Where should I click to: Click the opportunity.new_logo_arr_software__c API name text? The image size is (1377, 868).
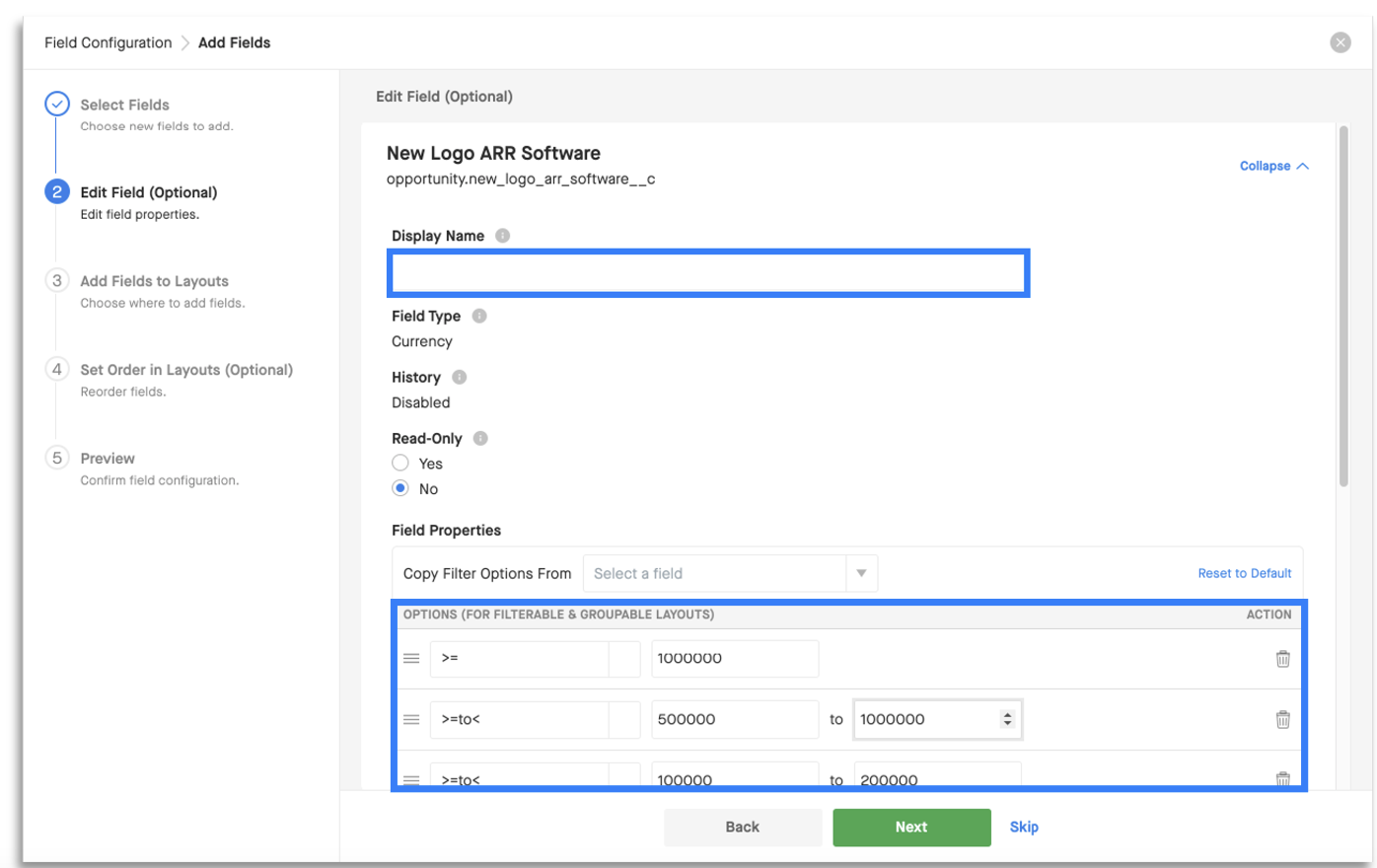point(521,179)
